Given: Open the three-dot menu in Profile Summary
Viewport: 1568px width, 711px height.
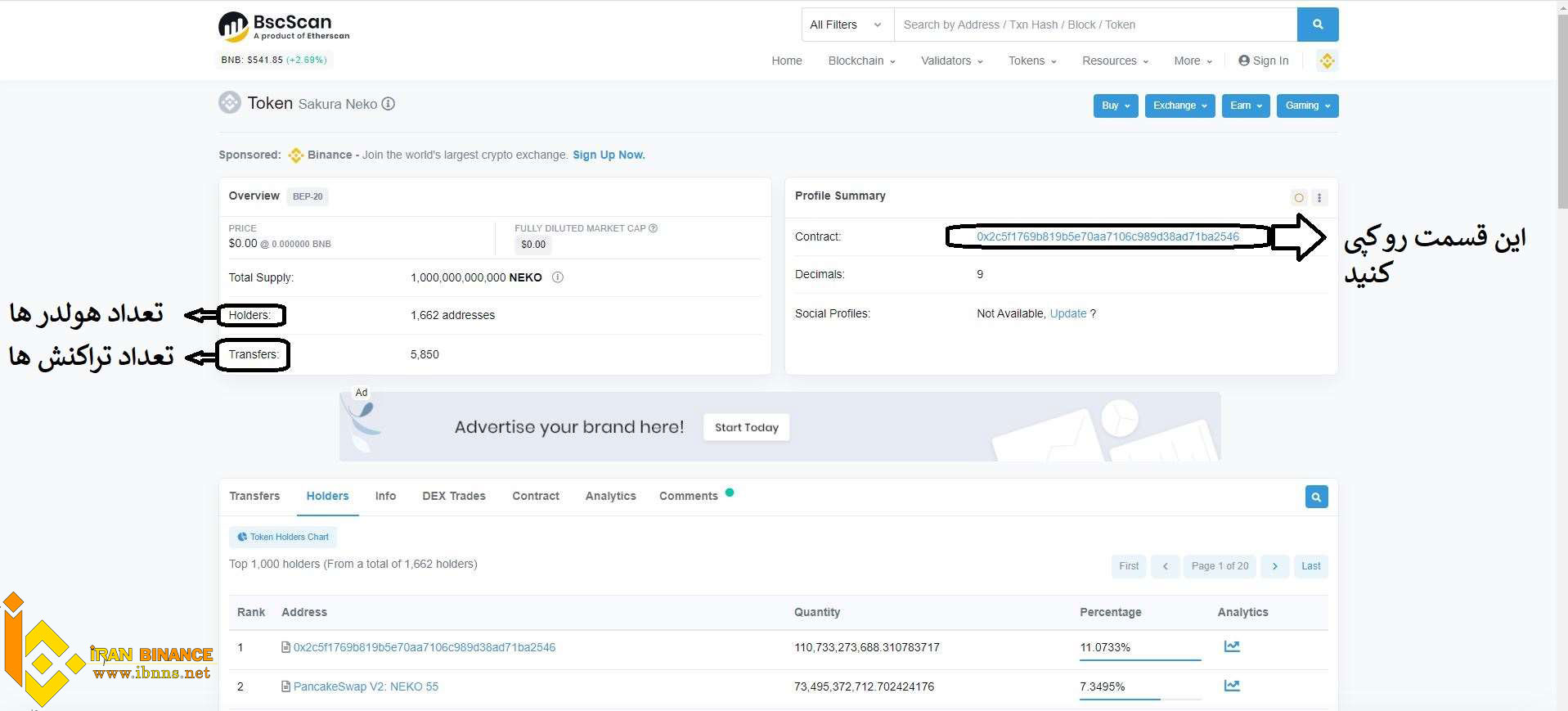Looking at the screenshot, I should tap(1319, 197).
